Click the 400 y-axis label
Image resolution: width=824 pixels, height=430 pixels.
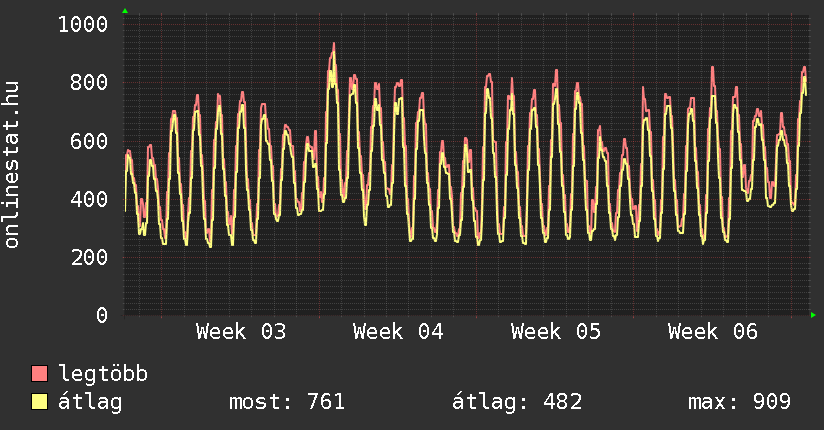(x=89, y=199)
